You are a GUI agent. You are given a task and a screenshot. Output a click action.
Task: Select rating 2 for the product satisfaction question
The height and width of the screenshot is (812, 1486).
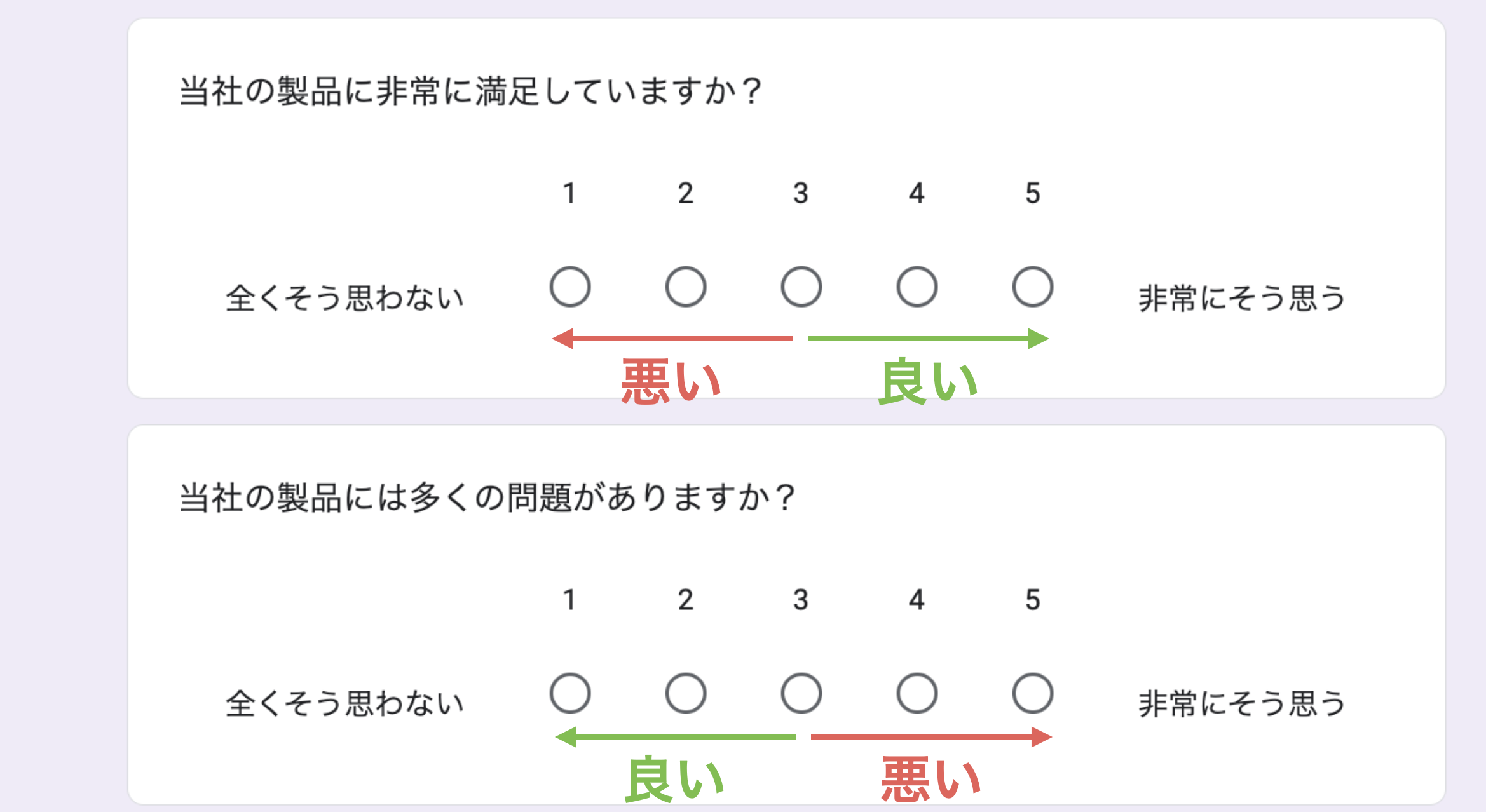click(686, 287)
